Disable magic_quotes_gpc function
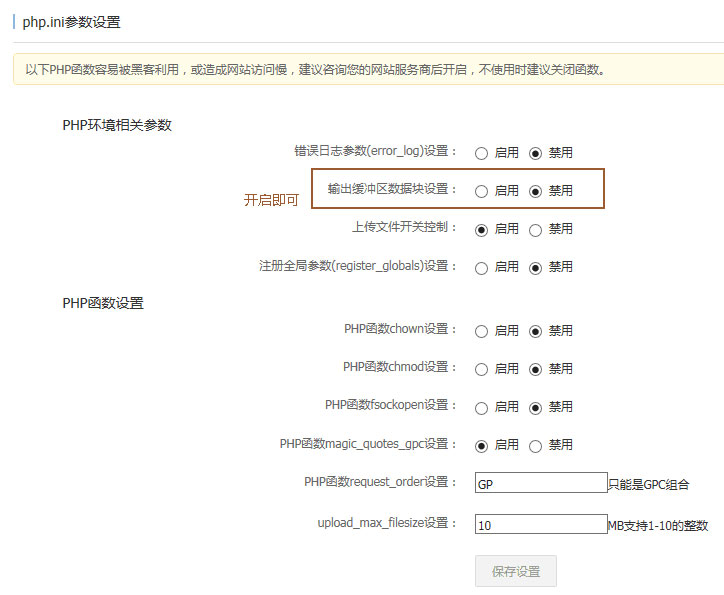Screen dimensions: 724x595 [x=535, y=446]
